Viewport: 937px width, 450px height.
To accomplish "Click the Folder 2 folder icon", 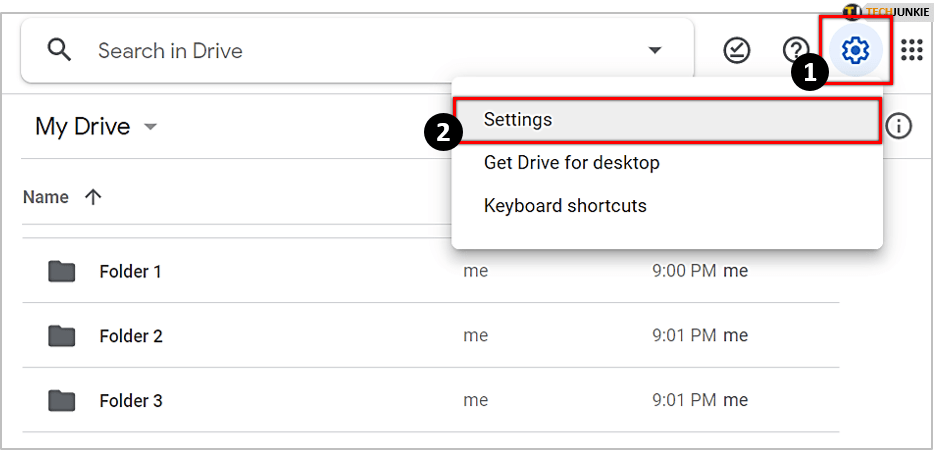I will click(62, 336).
